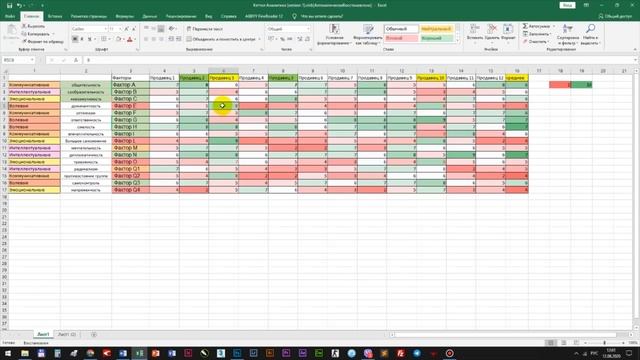Click the red font color icon

pos(130,39)
